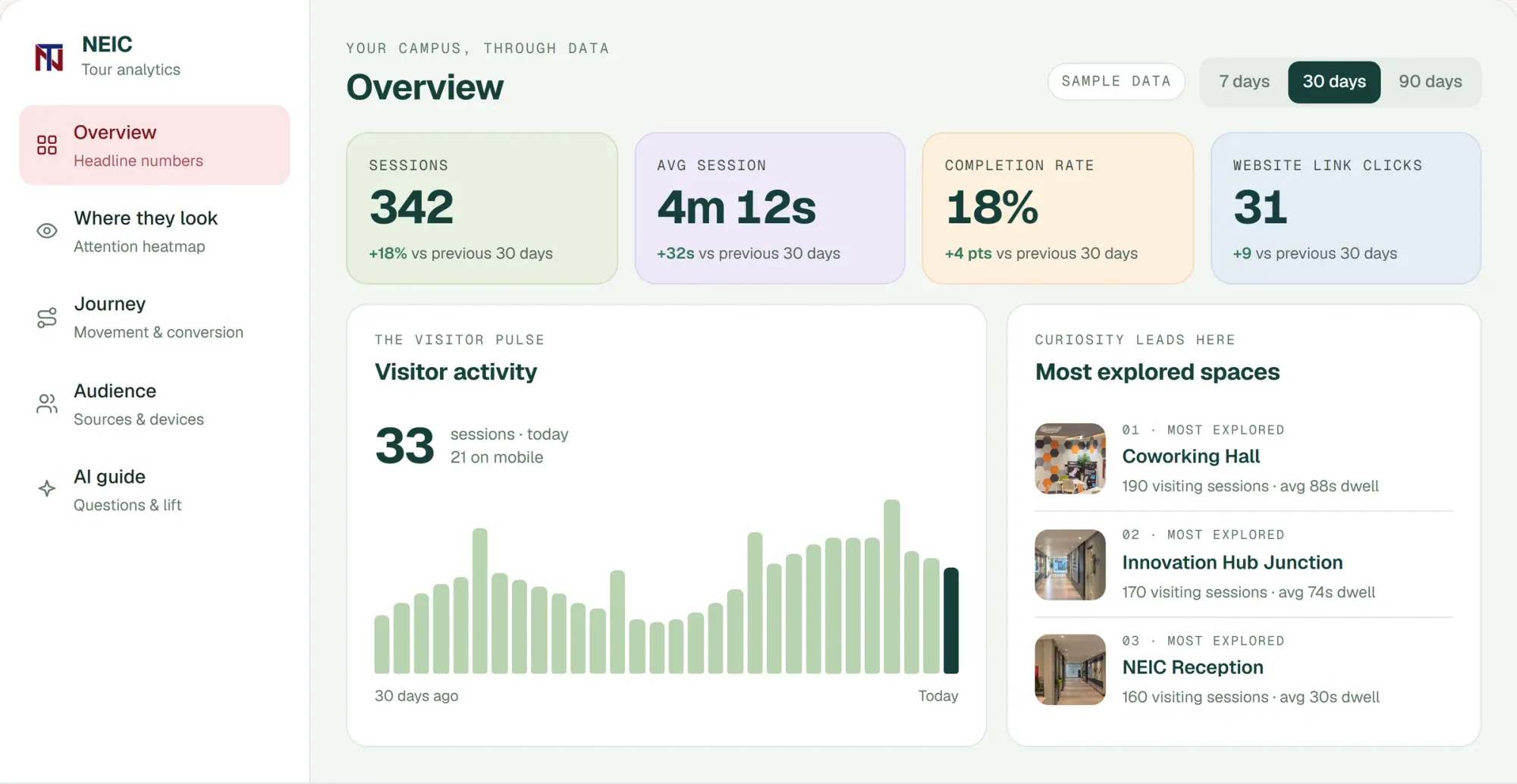The image size is (1517, 784).
Task: Click the Journey route icon
Action: pyautogui.click(x=47, y=318)
